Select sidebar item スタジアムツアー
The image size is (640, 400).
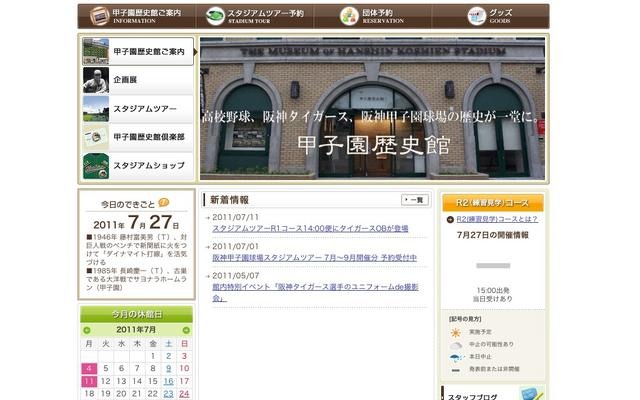click(138, 109)
